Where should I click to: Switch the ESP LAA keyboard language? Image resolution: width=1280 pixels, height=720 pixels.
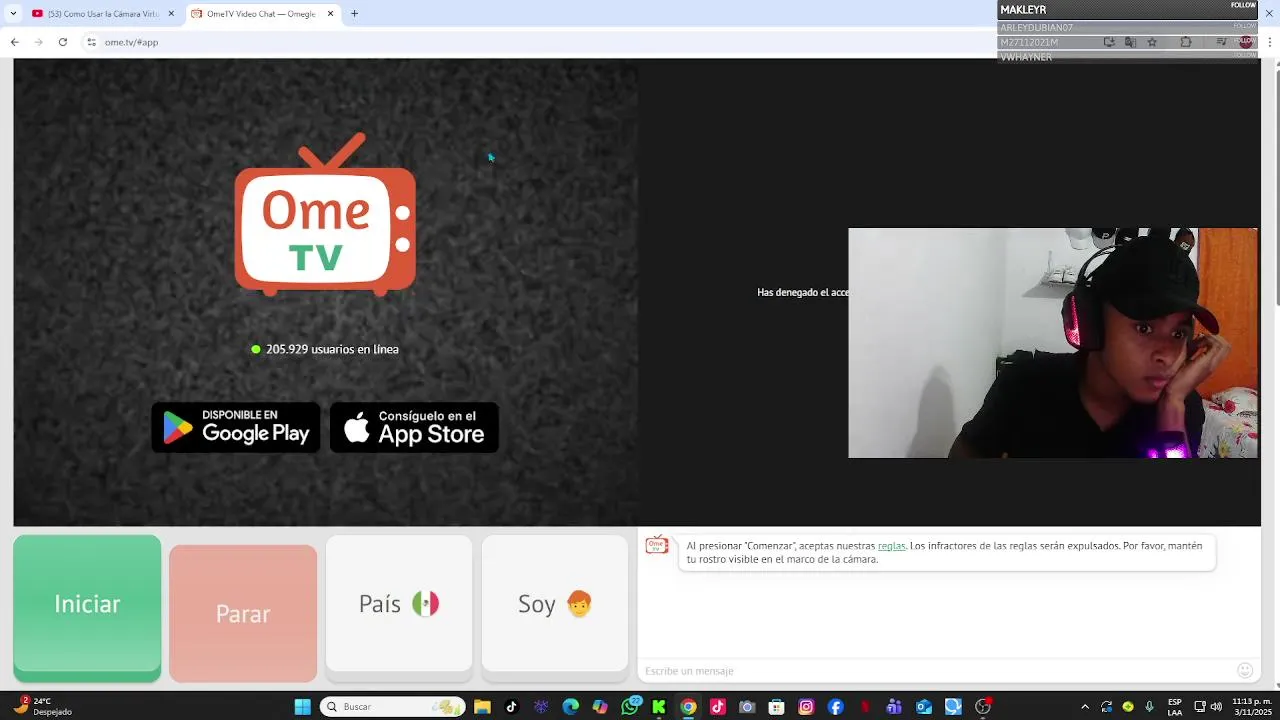(x=1175, y=707)
